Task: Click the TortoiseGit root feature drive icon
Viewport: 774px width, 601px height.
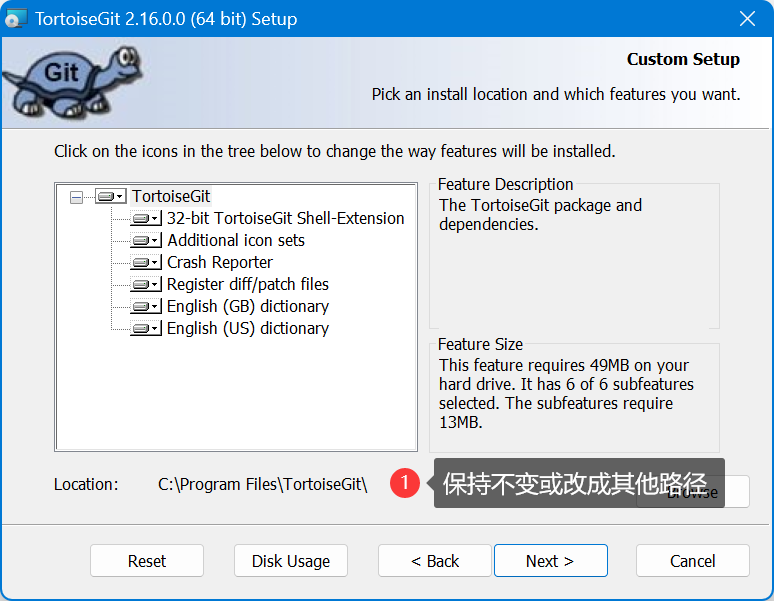Action: point(111,197)
